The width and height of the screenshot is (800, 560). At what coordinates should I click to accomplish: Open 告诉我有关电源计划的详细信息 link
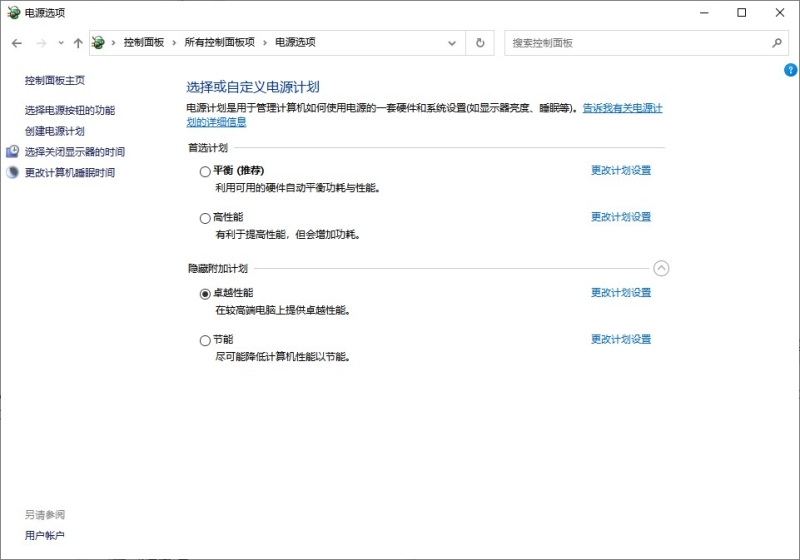tap(622, 108)
